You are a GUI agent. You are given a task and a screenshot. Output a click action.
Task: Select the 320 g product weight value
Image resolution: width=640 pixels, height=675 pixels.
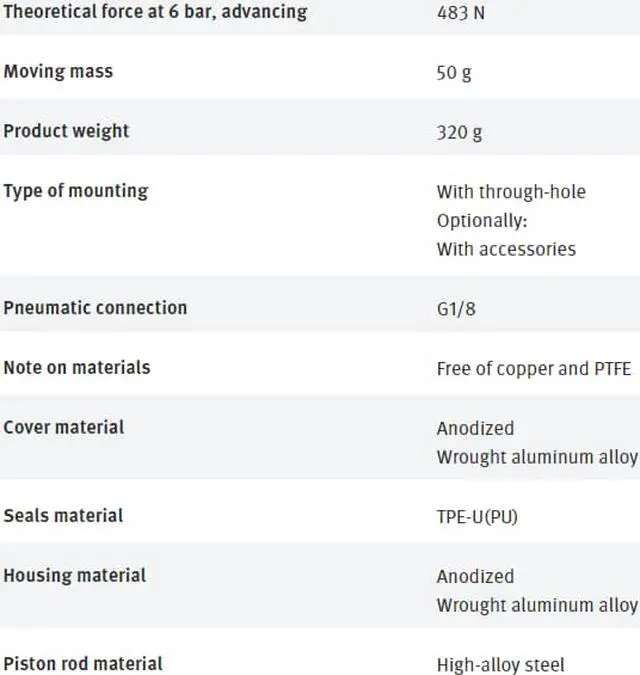point(459,132)
